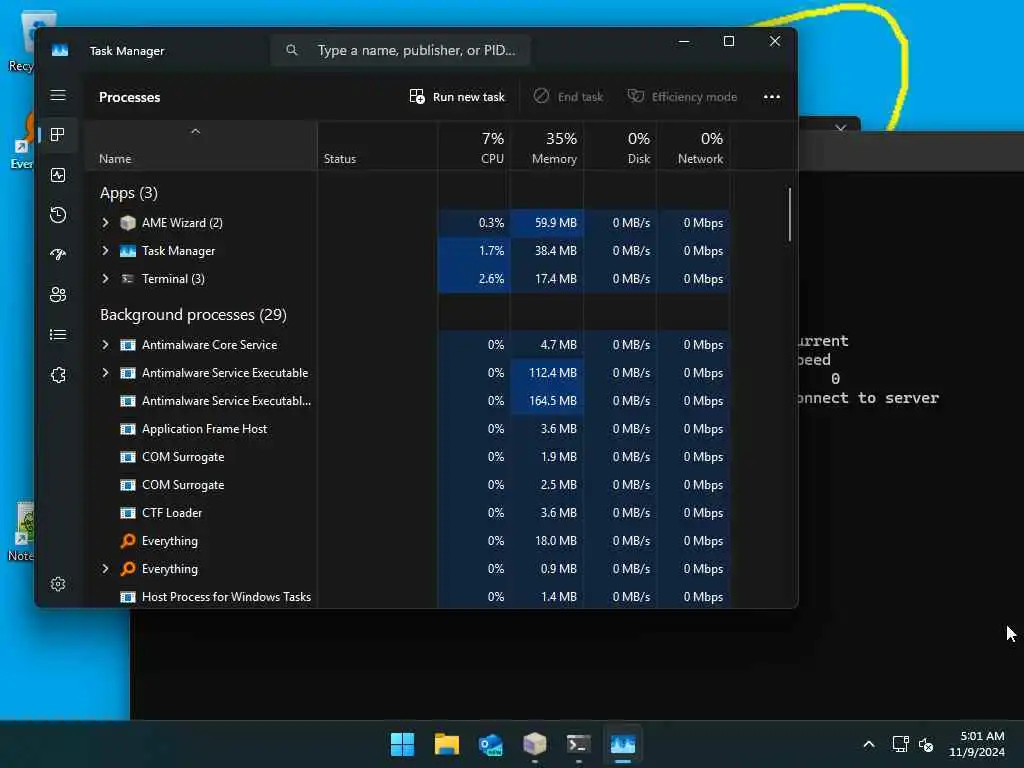Toggle Name column sort arrow

pos(195,131)
